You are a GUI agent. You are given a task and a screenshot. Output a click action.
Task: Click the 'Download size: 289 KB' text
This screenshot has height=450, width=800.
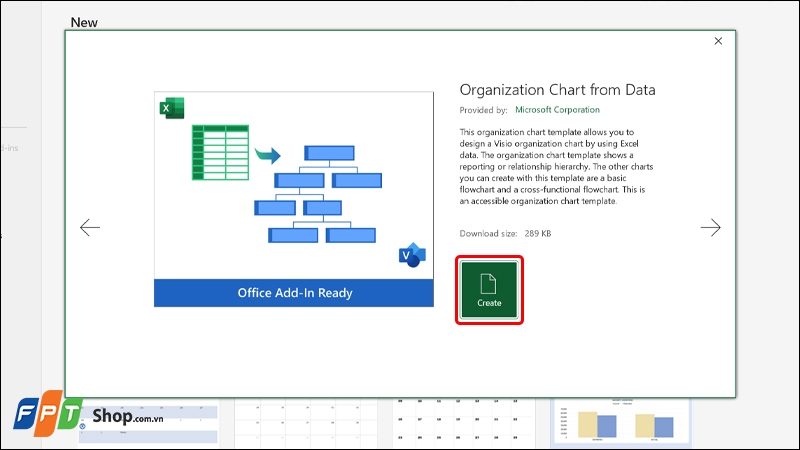(505, 234)
